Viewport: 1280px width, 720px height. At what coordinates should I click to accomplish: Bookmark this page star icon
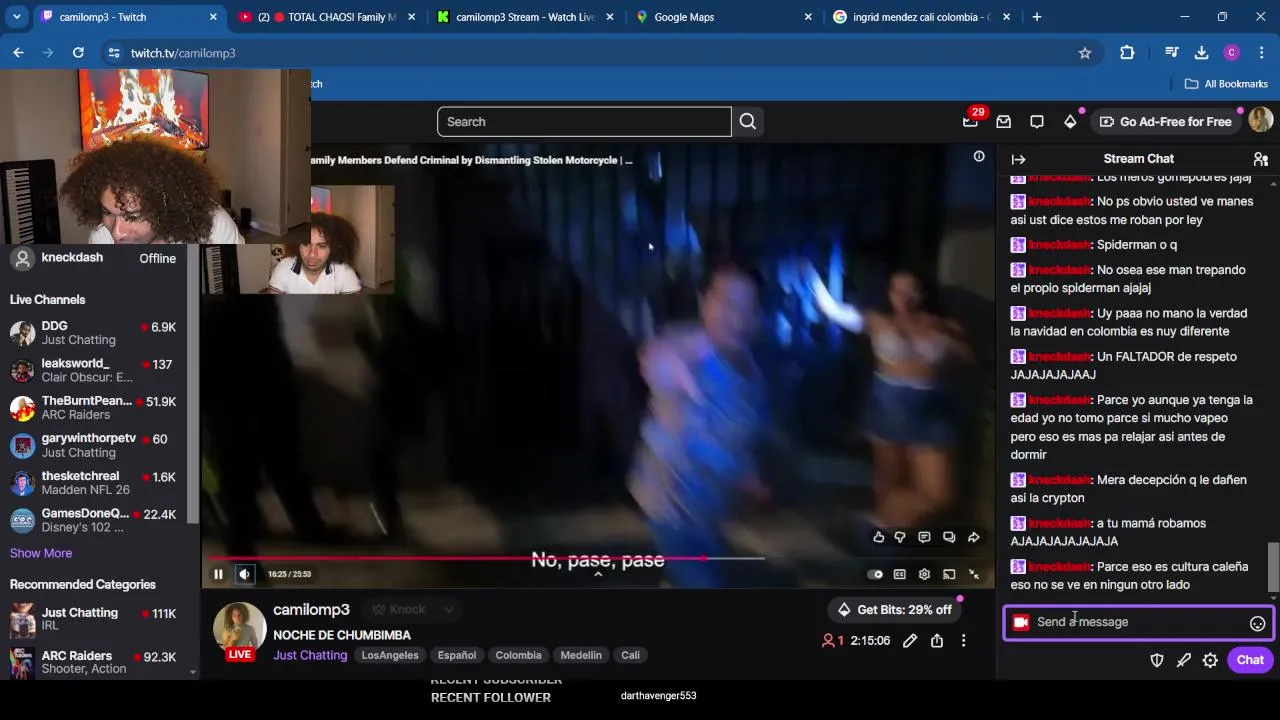coord(1085,53)
